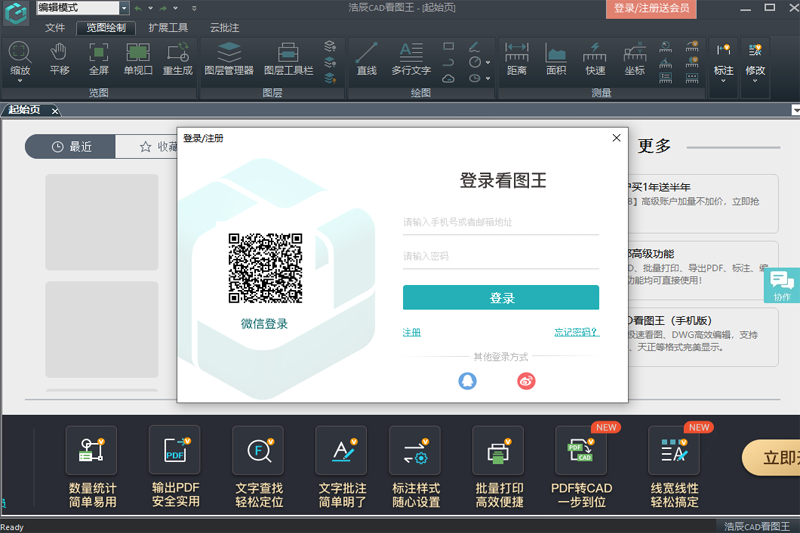Click the 忘记密码 forgot password link
The image size is (800, 533).
tap(576, 332)
